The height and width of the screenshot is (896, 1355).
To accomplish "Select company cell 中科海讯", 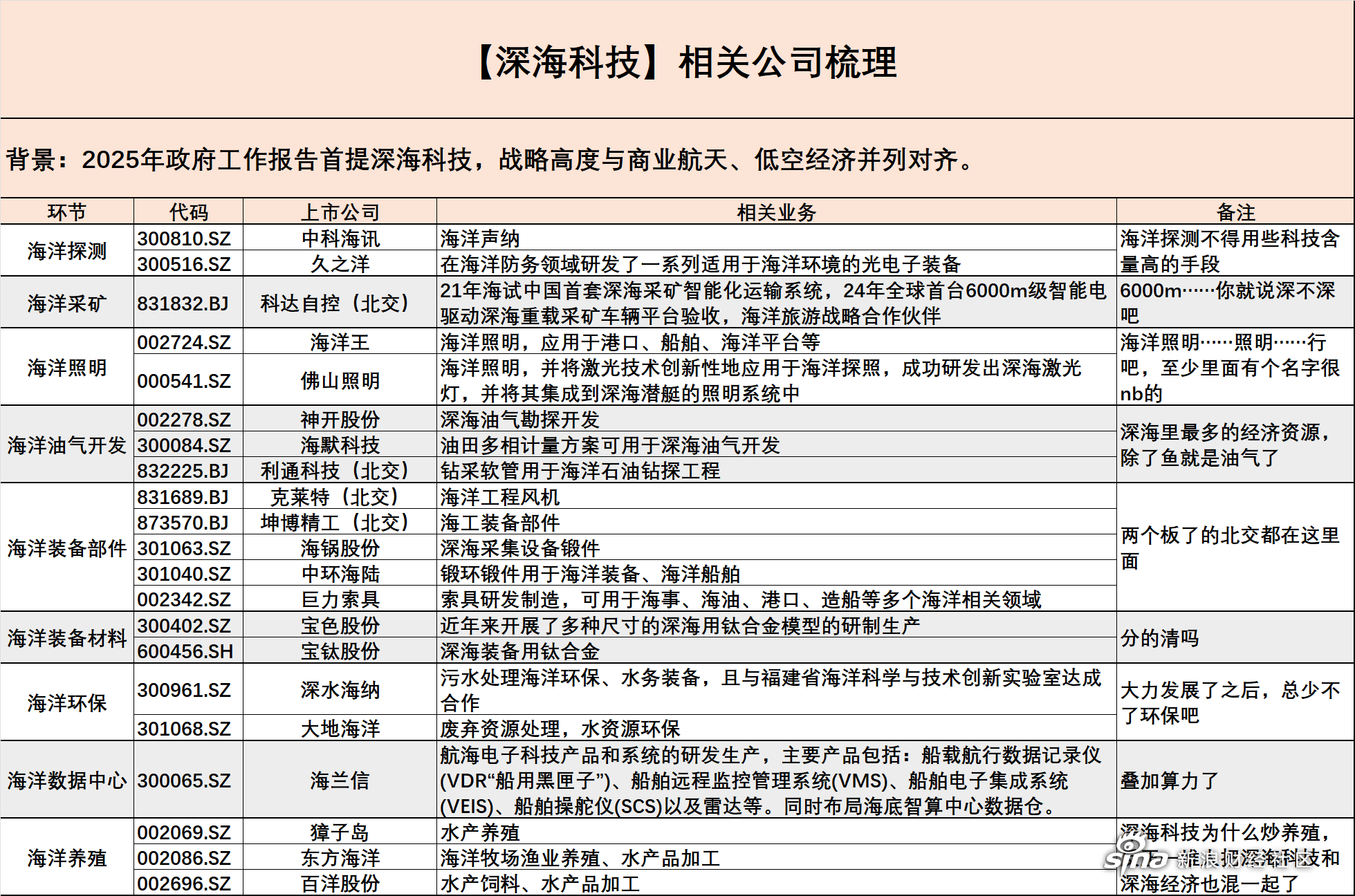I will (x=340, y=238).
